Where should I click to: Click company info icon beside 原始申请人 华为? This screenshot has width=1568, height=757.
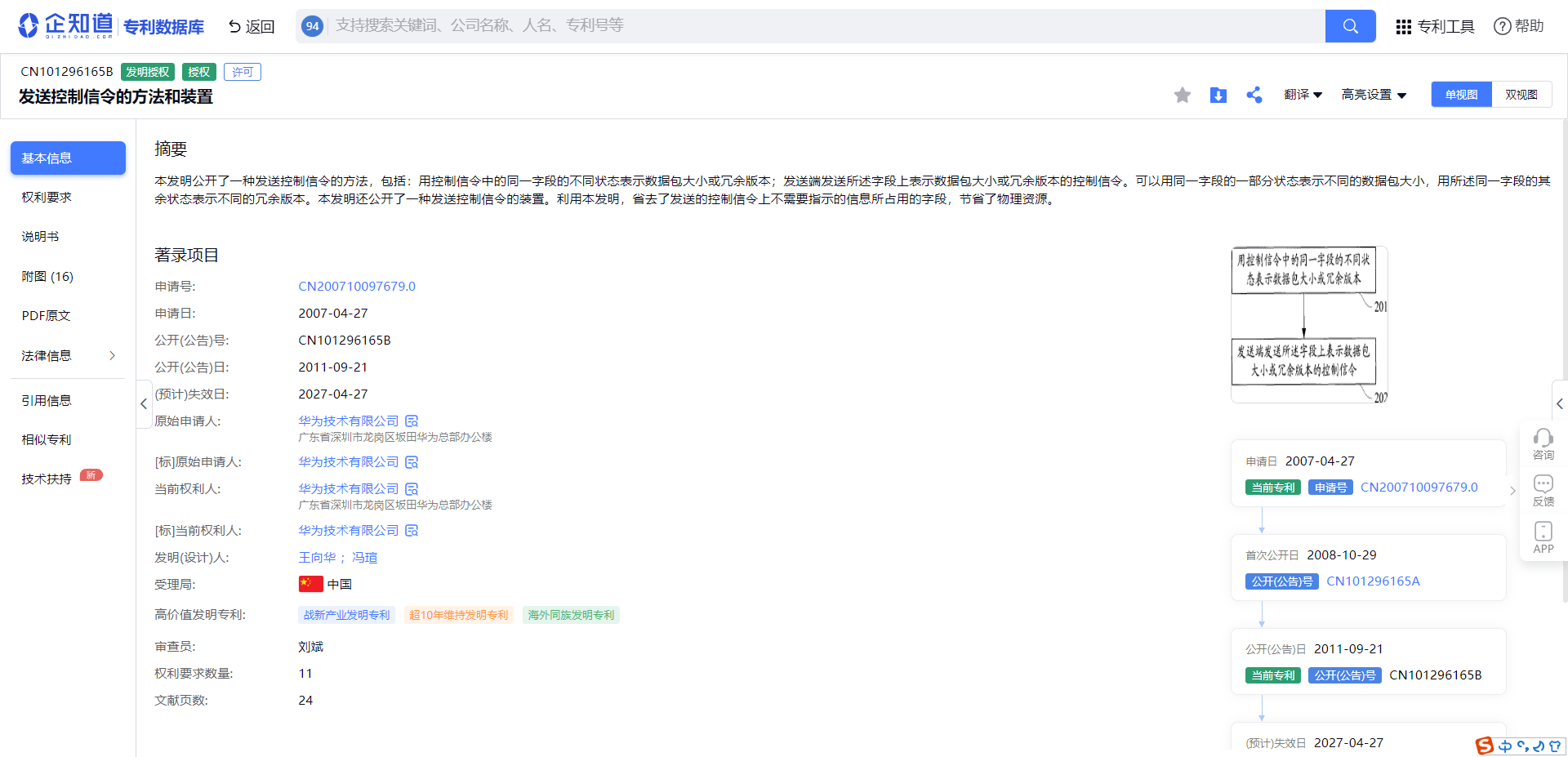pos(412,421)
